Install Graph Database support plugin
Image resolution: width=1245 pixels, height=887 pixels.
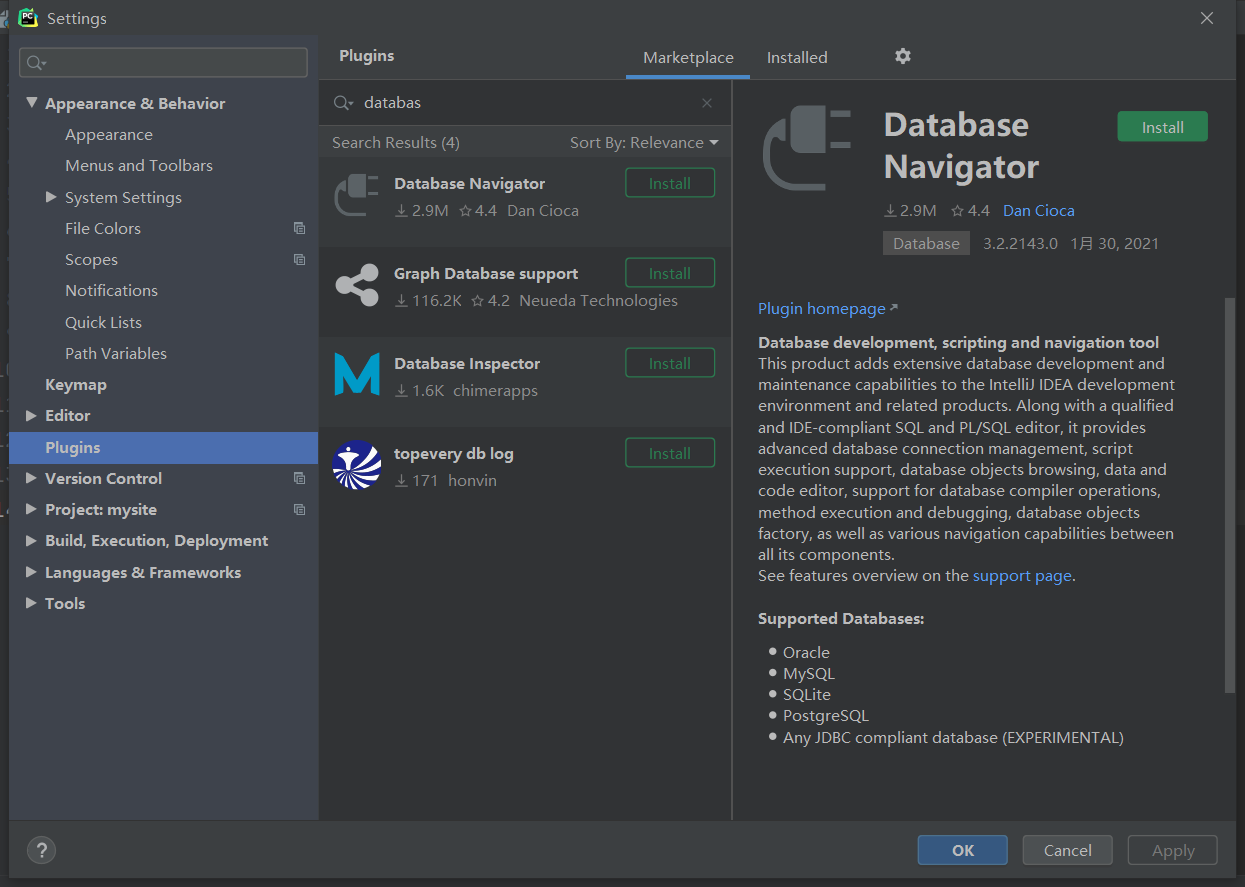point(670,273)
